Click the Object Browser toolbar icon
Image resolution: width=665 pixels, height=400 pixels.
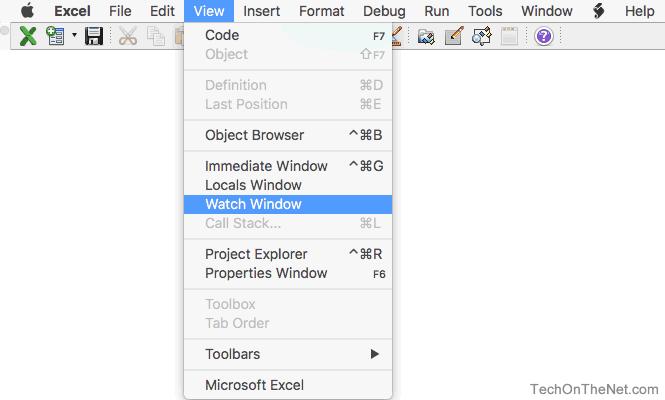coord(481,36)
